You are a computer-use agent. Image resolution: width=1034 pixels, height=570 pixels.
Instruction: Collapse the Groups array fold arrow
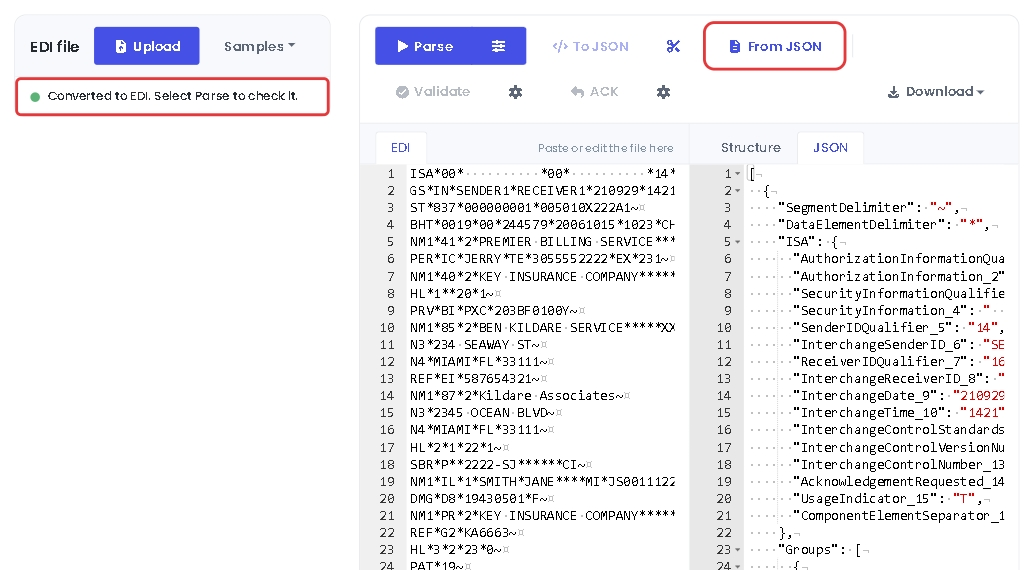(738, 550)
